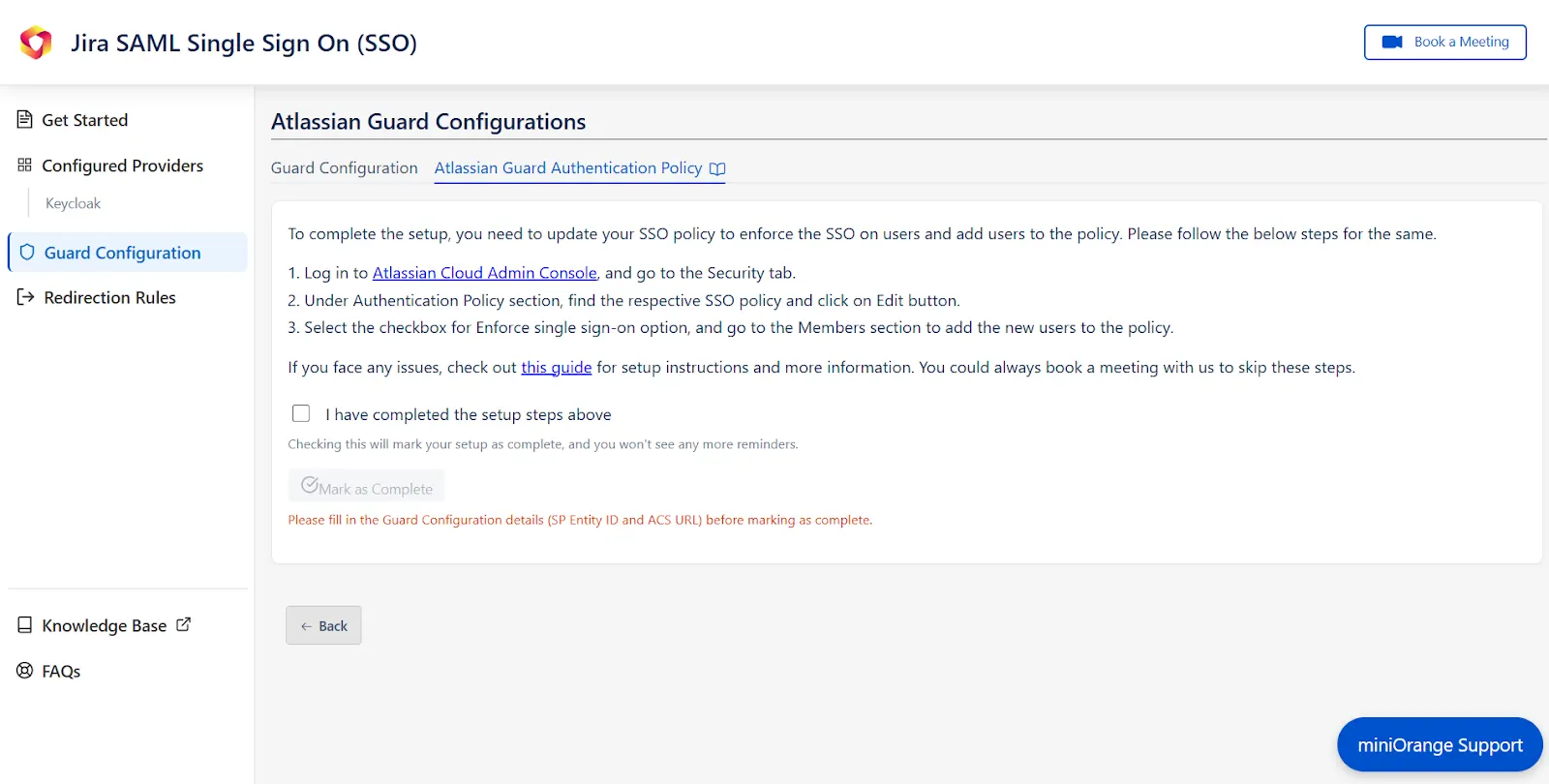
Task: Click the 'To complete the setup' intro sentence
Action: (862, 233)
